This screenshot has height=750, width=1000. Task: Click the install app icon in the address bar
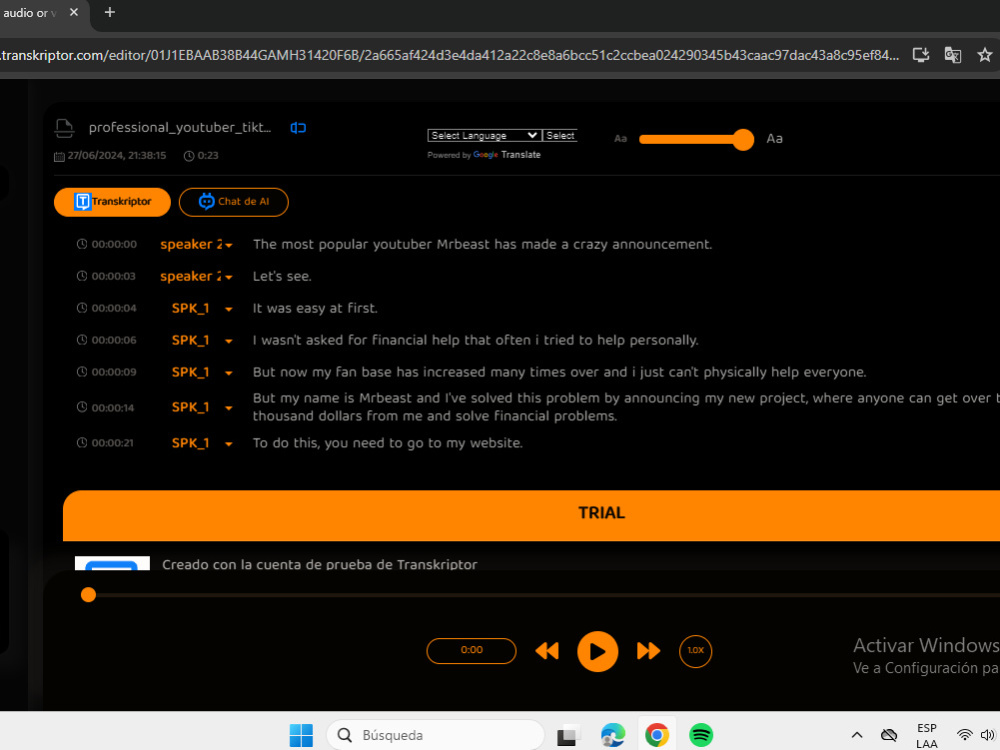tap(920, 55)
